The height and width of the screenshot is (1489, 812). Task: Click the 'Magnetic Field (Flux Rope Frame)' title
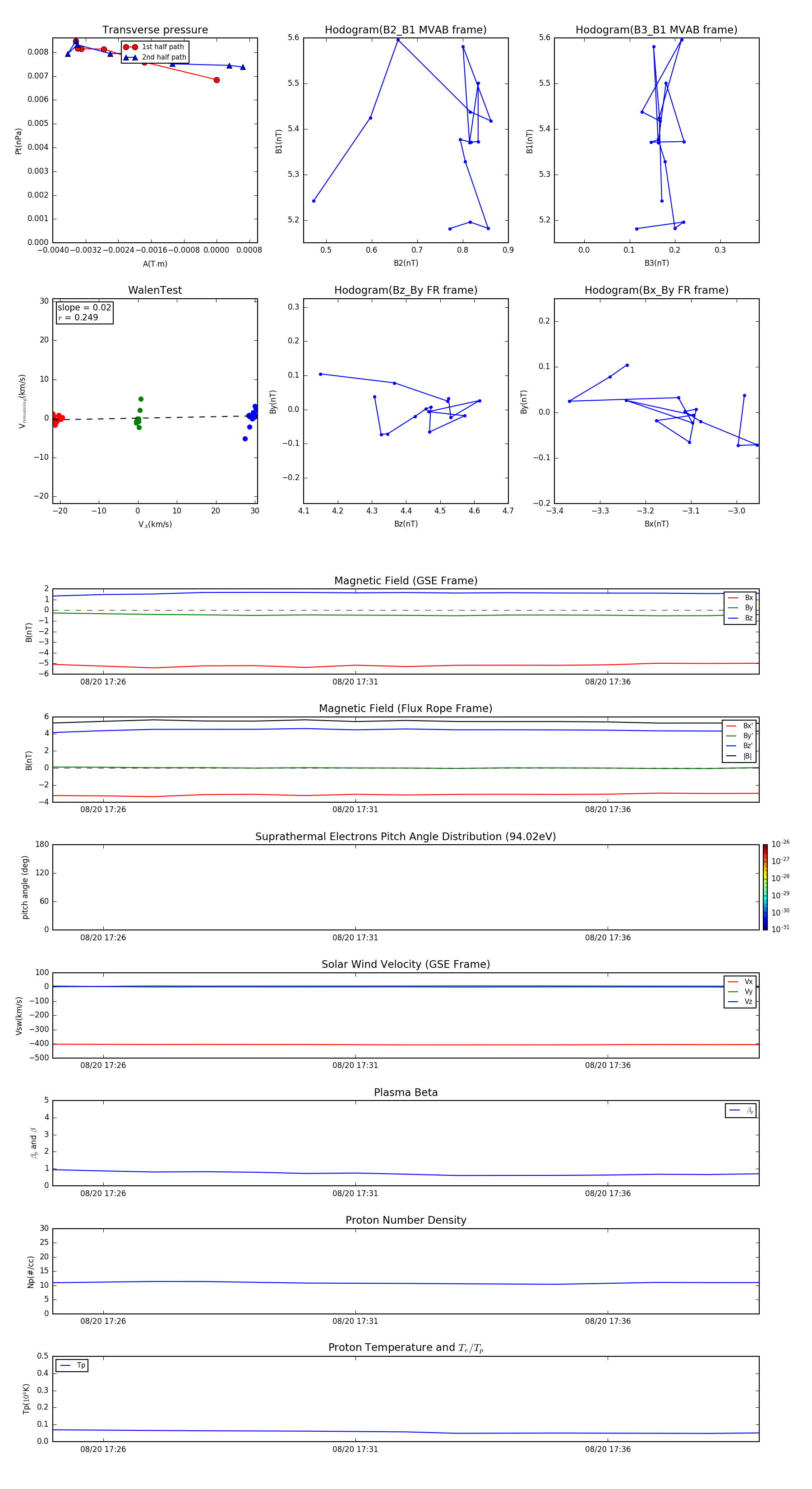[406, 709]
